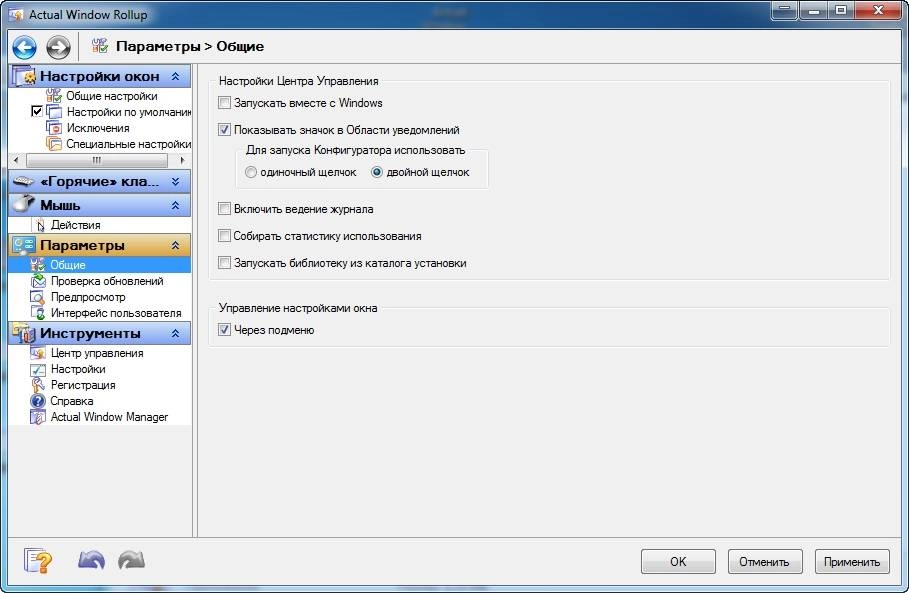Open Действия under Мышь
This screenshot has height=593, width=909.
point(75,225)
